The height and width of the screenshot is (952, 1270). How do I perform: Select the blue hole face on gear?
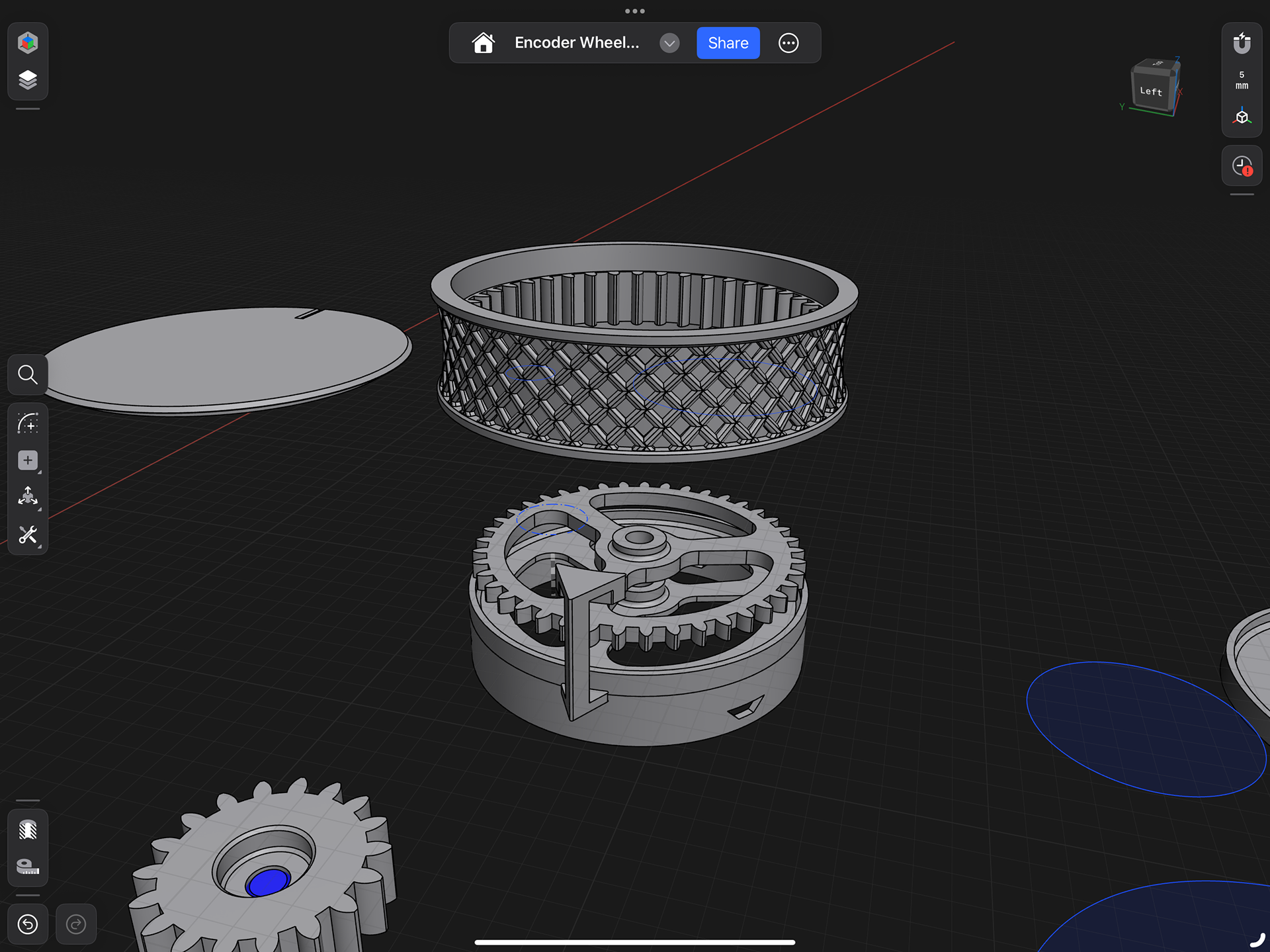click(x=267, y=882)
